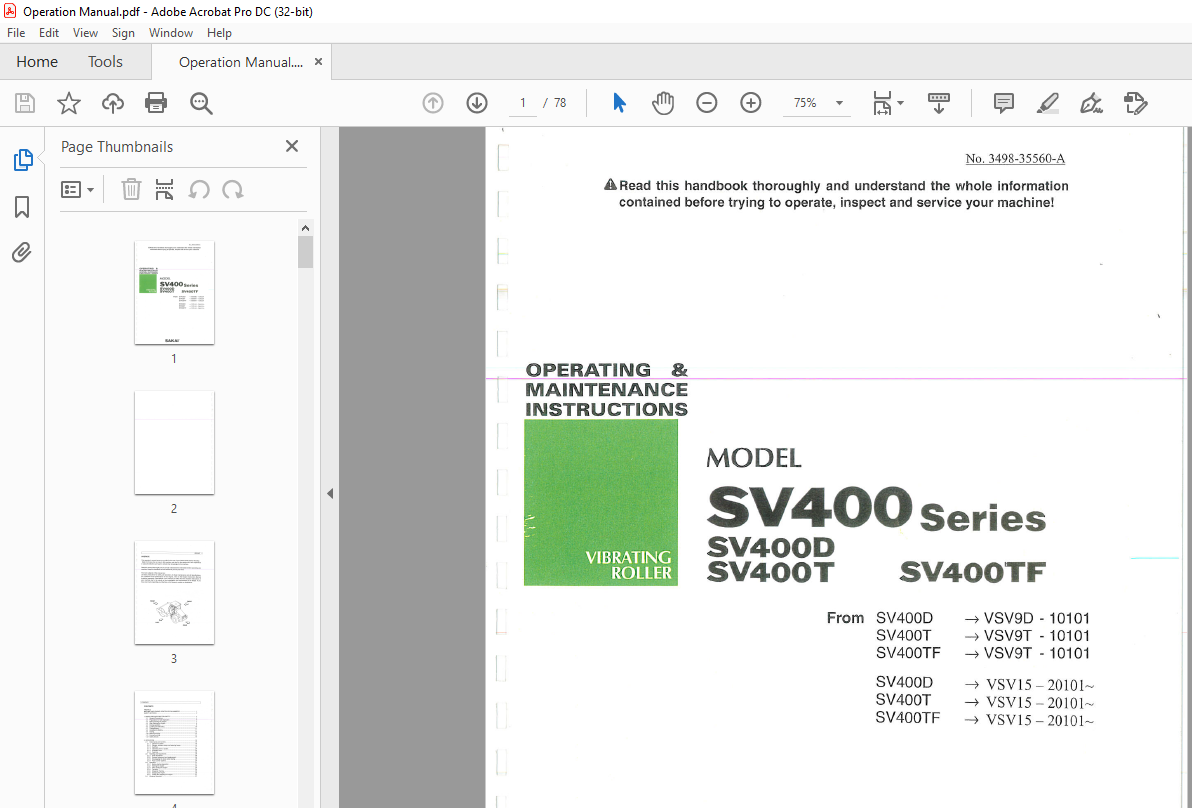Click the read mode keyboard icon
Screen dimensions: 1192x808
tap(939, 103)
